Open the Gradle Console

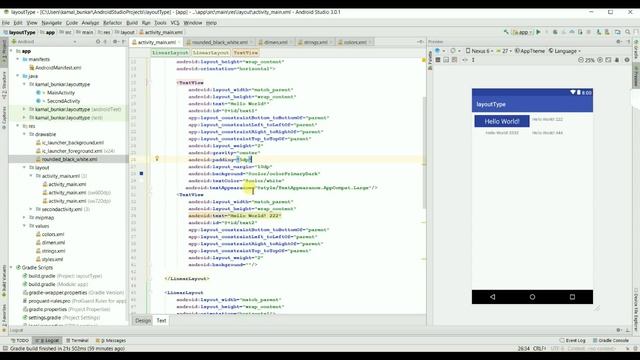pyautogui.click(x=611, y=340)
